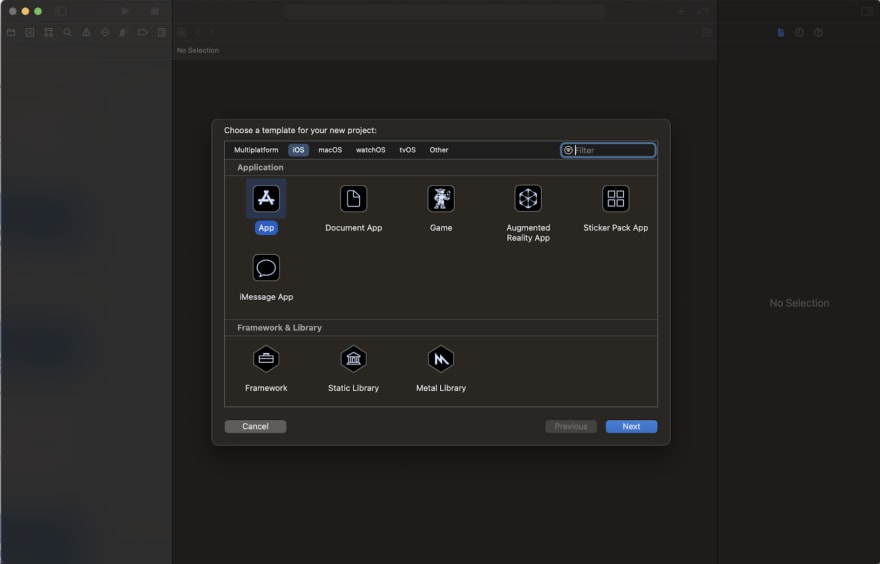Viewport: 880px width, 564px height.
Task: Click the Xcode activity status bar
Action: click(x=445, y=11)
